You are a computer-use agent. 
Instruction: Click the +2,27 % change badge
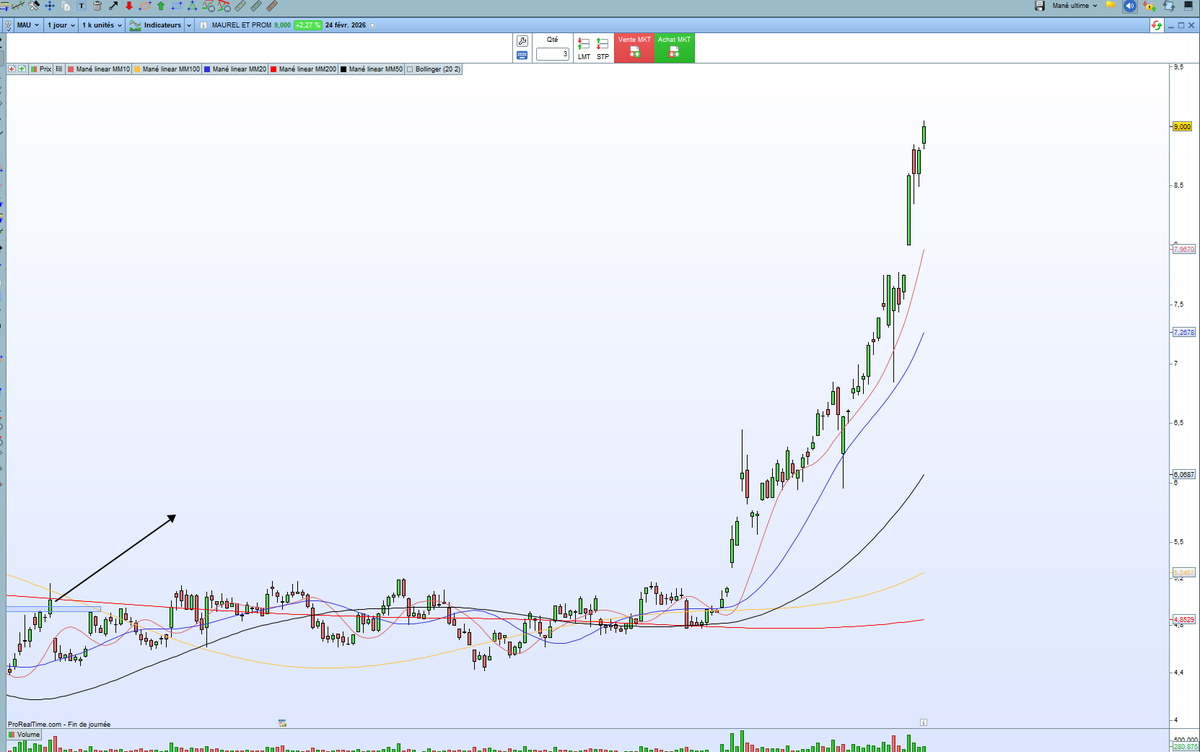click(x=307, y=25)
